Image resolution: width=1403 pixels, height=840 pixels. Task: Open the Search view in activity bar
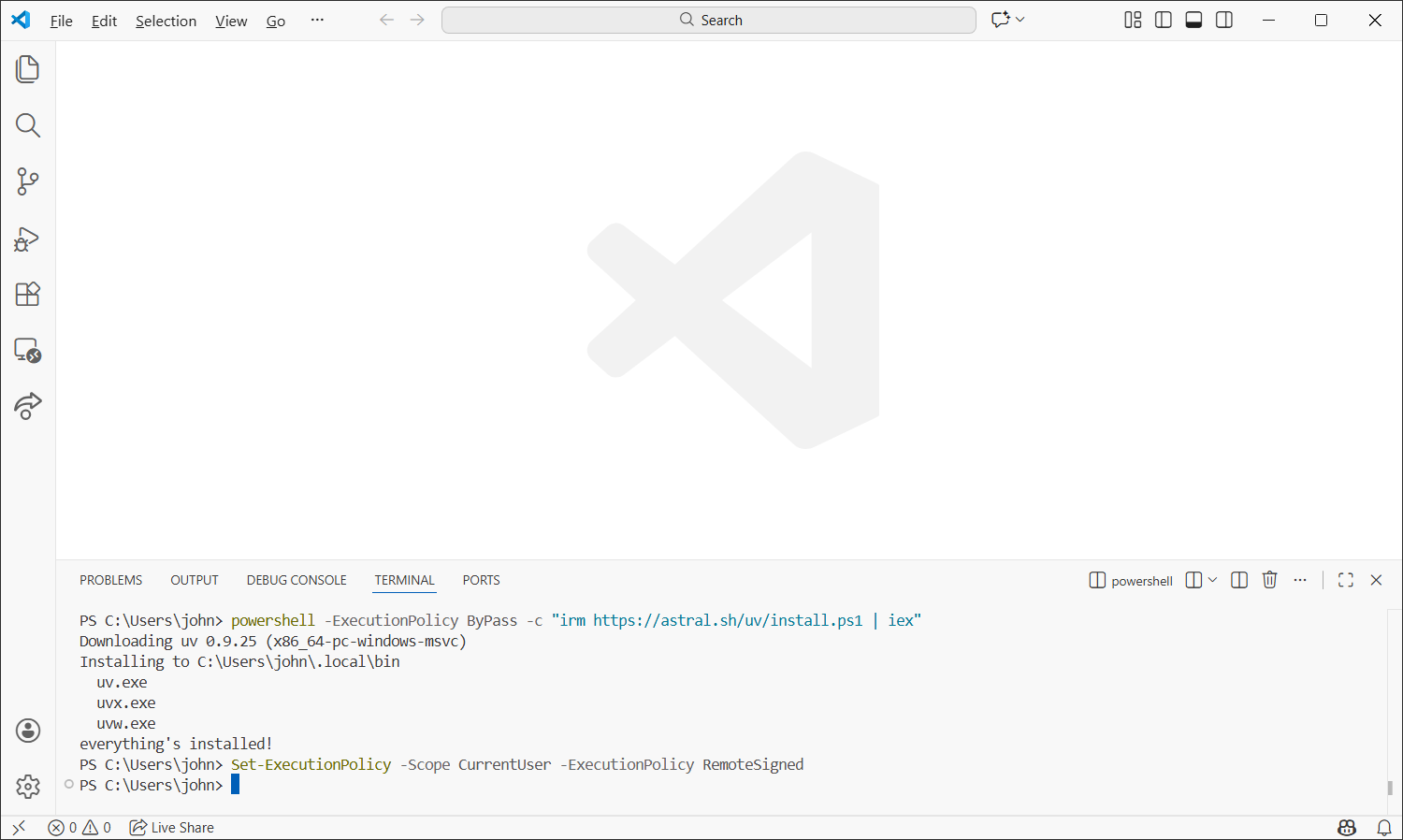click(28, 125)
